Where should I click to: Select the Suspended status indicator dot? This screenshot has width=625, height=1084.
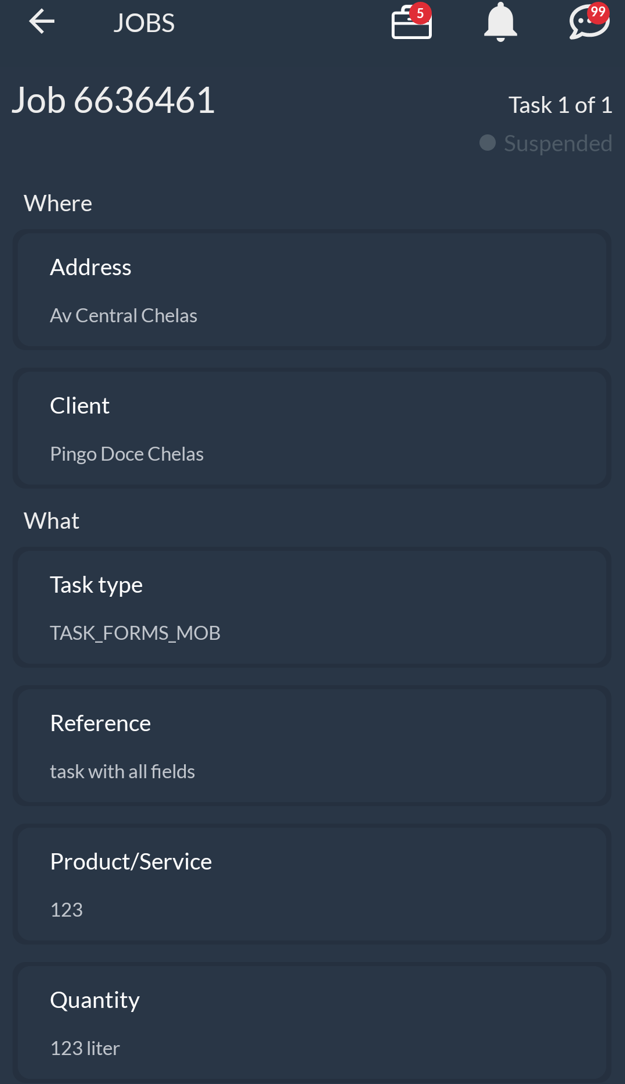[487, 143]
